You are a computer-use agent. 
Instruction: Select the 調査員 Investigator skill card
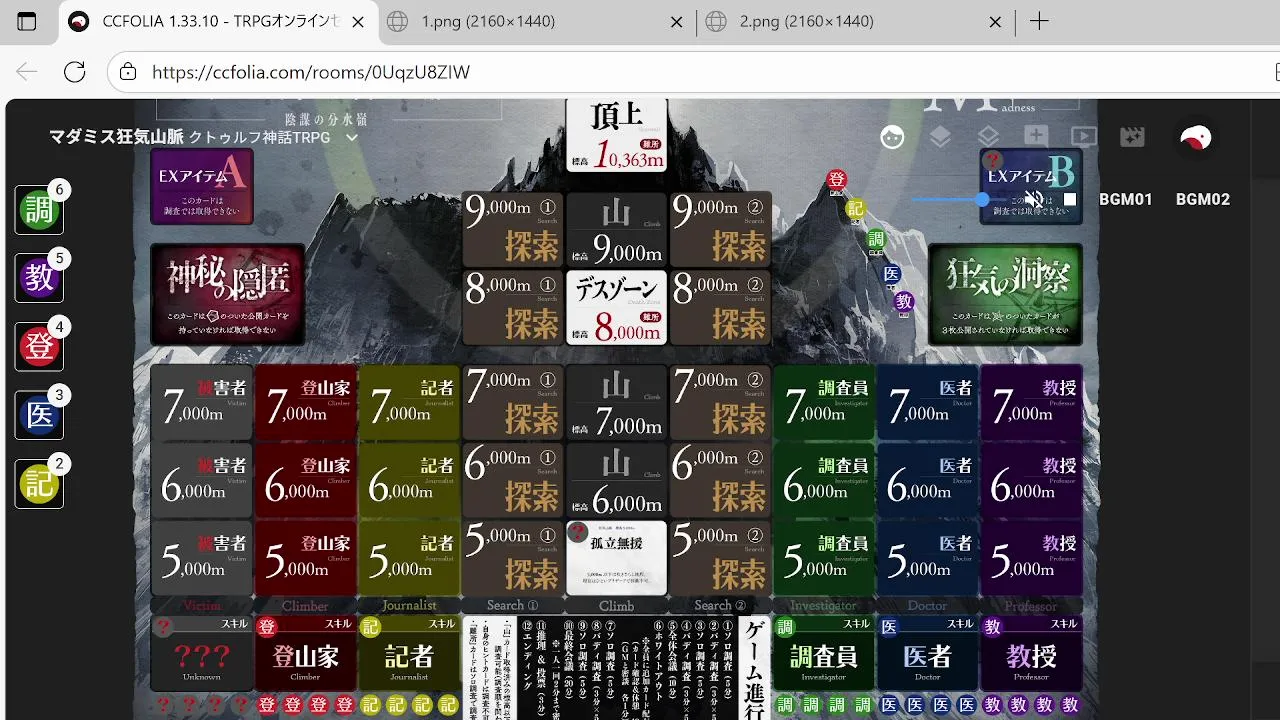pyautogui.click(x=824, y=653)
